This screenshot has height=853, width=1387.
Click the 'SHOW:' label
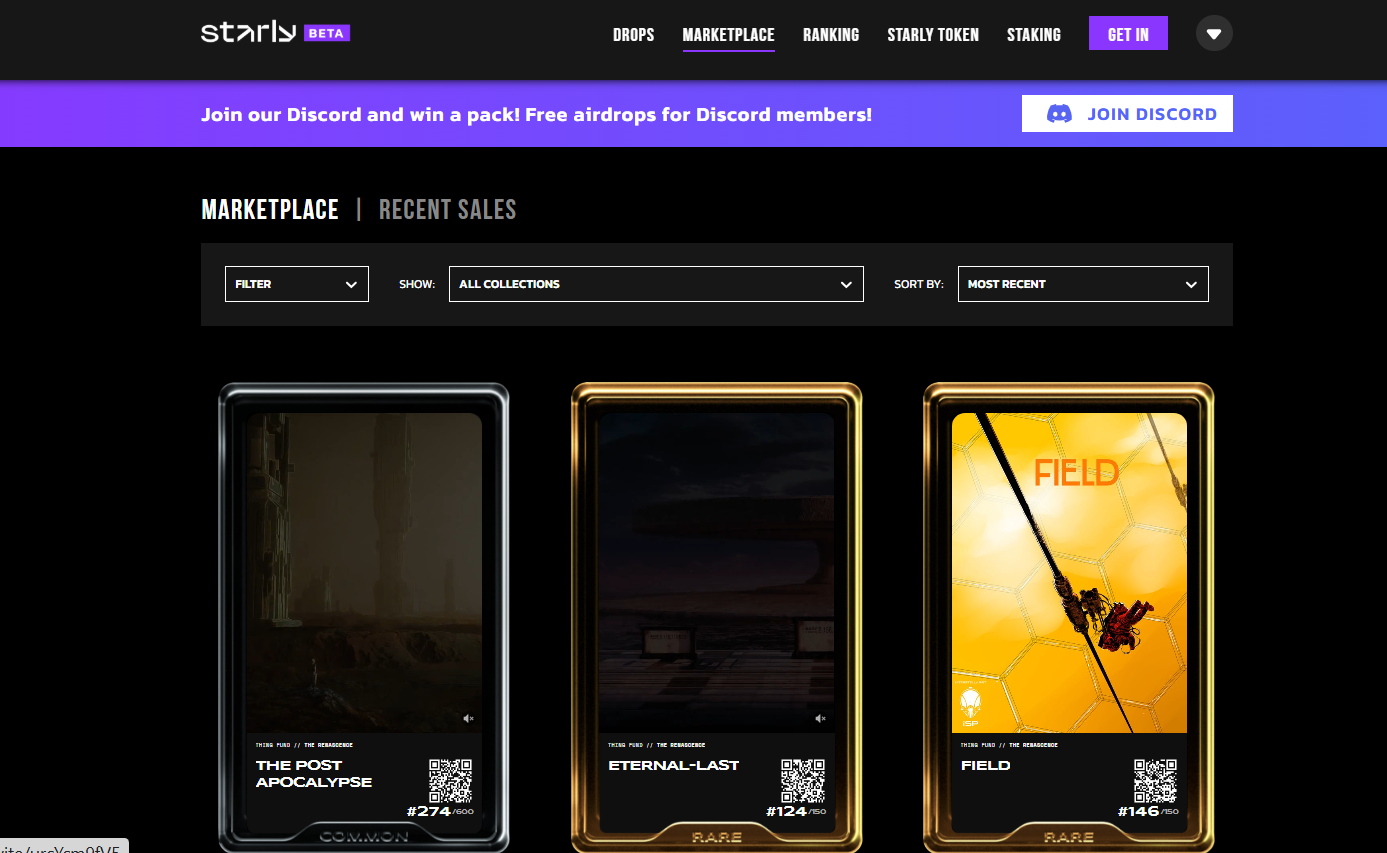point(417,284)
